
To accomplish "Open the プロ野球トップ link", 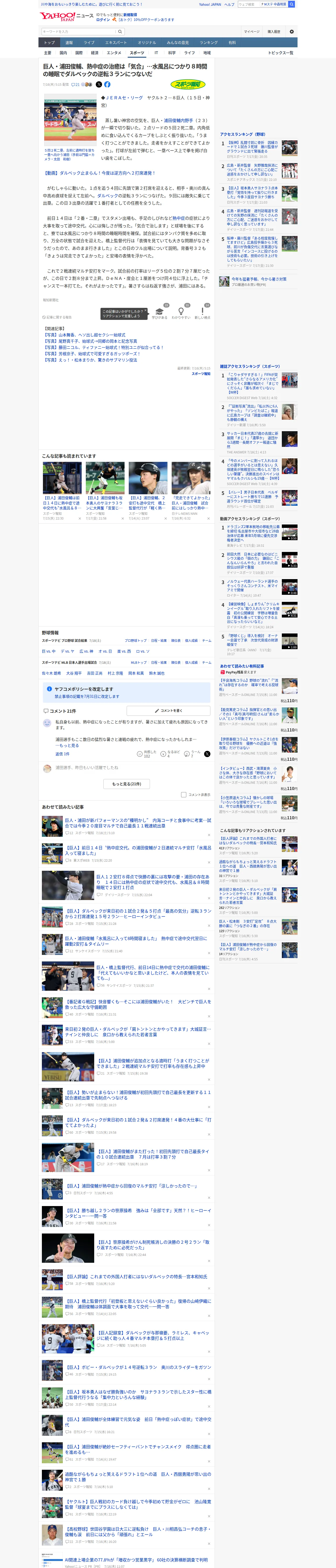I will [x=135, y=640].
